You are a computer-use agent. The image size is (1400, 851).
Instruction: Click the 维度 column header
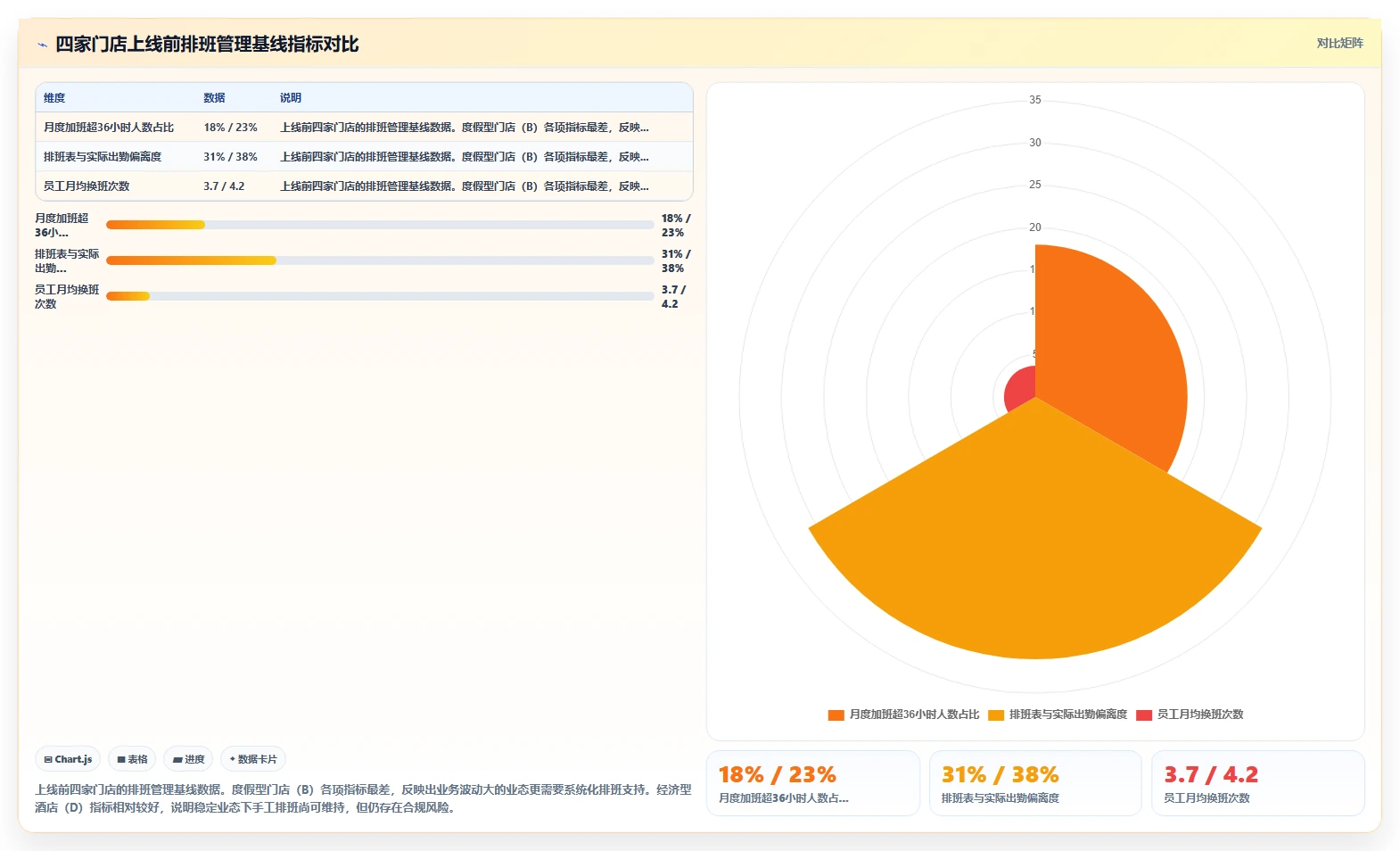pos(54,98)
